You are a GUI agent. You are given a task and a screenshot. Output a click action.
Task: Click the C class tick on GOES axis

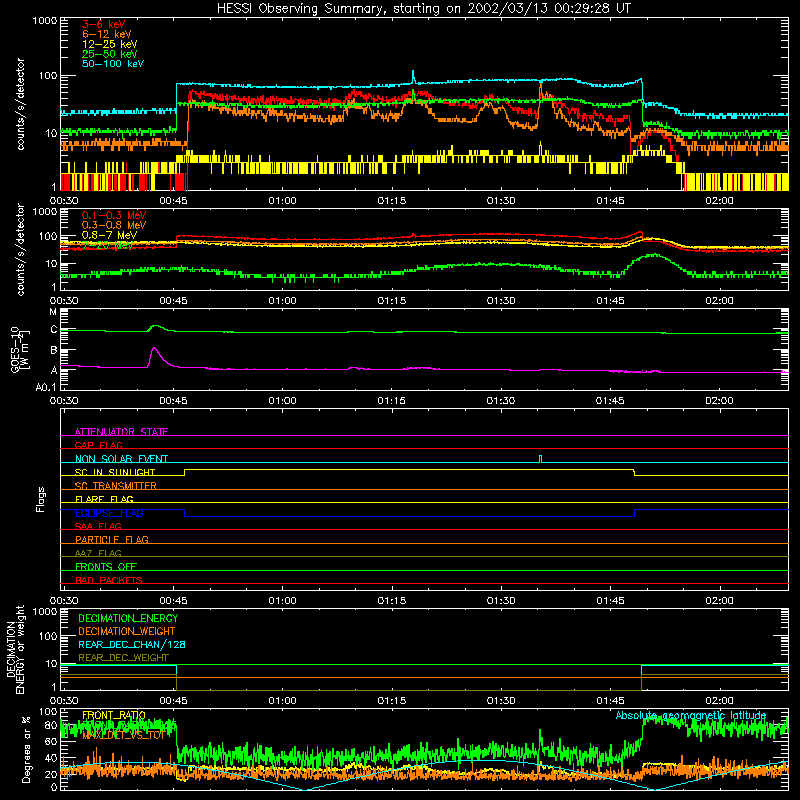[x=54, y=330]
